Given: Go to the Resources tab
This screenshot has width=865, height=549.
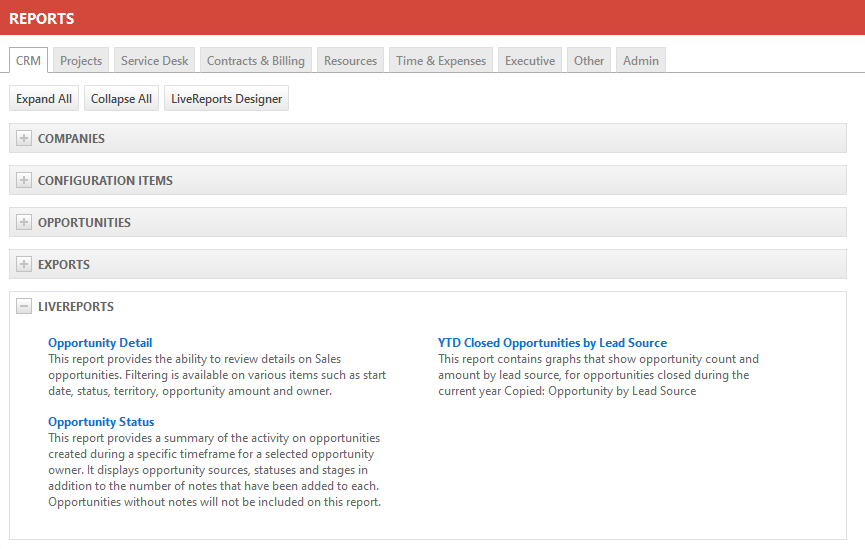Looking at the screenshot, I should pos(350,61).
